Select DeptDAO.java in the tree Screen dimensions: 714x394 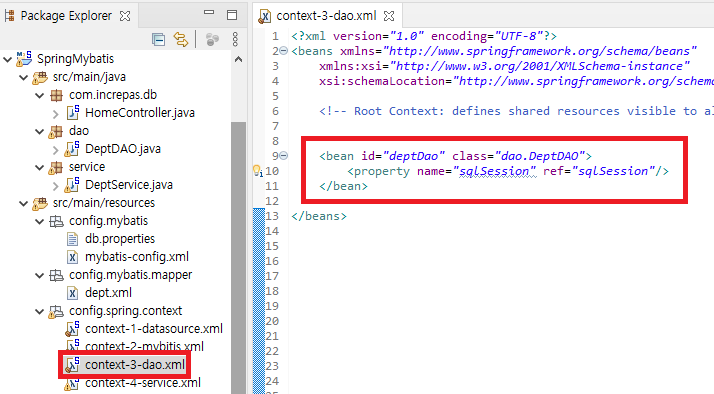point(123,148)
